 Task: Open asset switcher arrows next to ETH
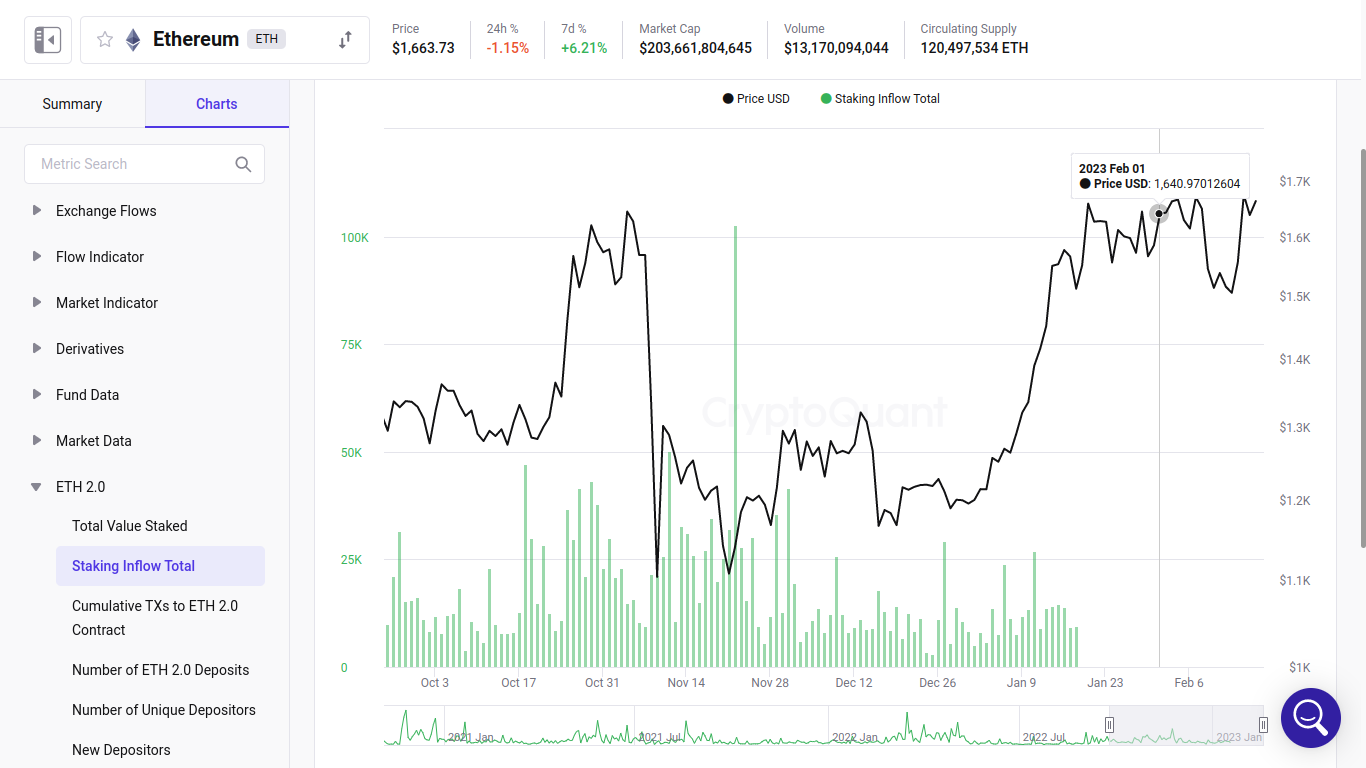(x=345, y=40)
